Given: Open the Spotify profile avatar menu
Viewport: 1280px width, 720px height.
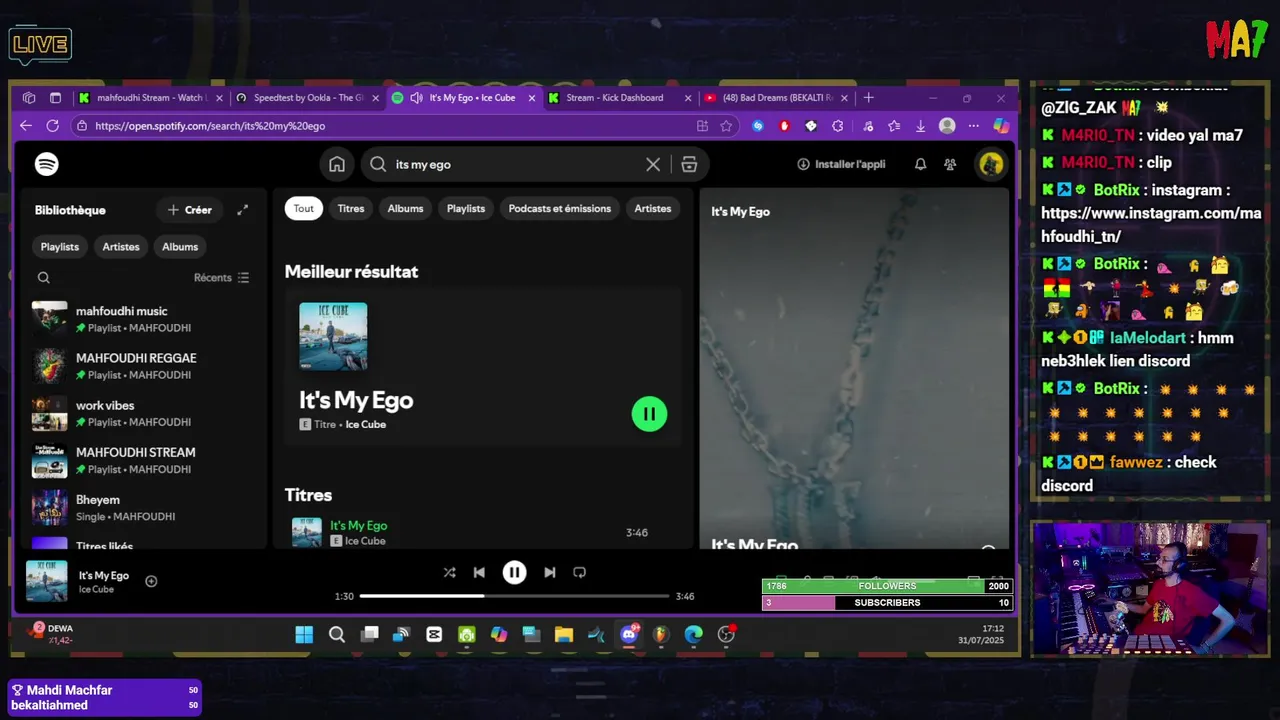Looking at the screenshot, I should (991, 164).
